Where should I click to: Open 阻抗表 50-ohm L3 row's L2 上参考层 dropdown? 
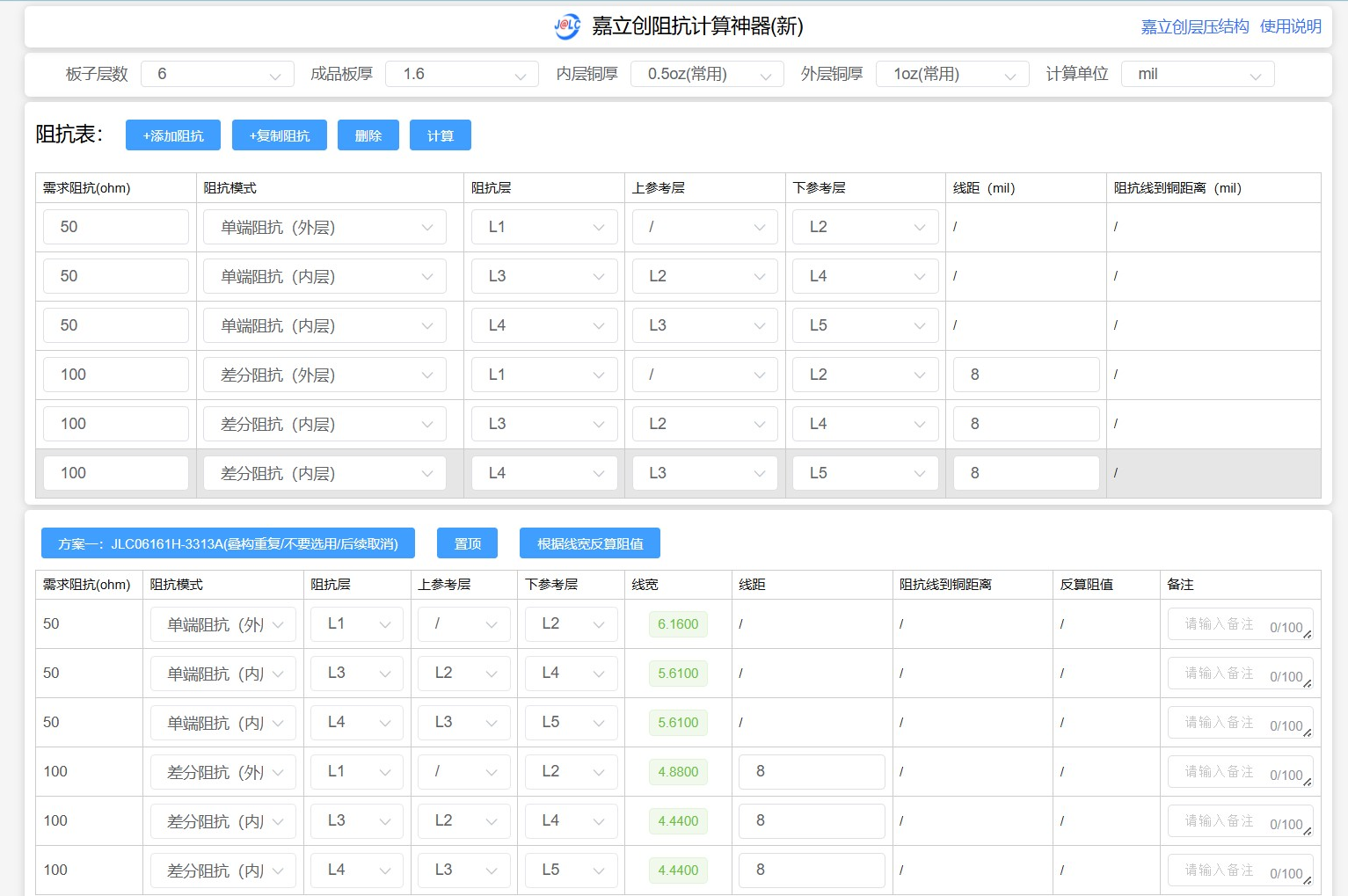pyautogui.click(x=705, y=276)
